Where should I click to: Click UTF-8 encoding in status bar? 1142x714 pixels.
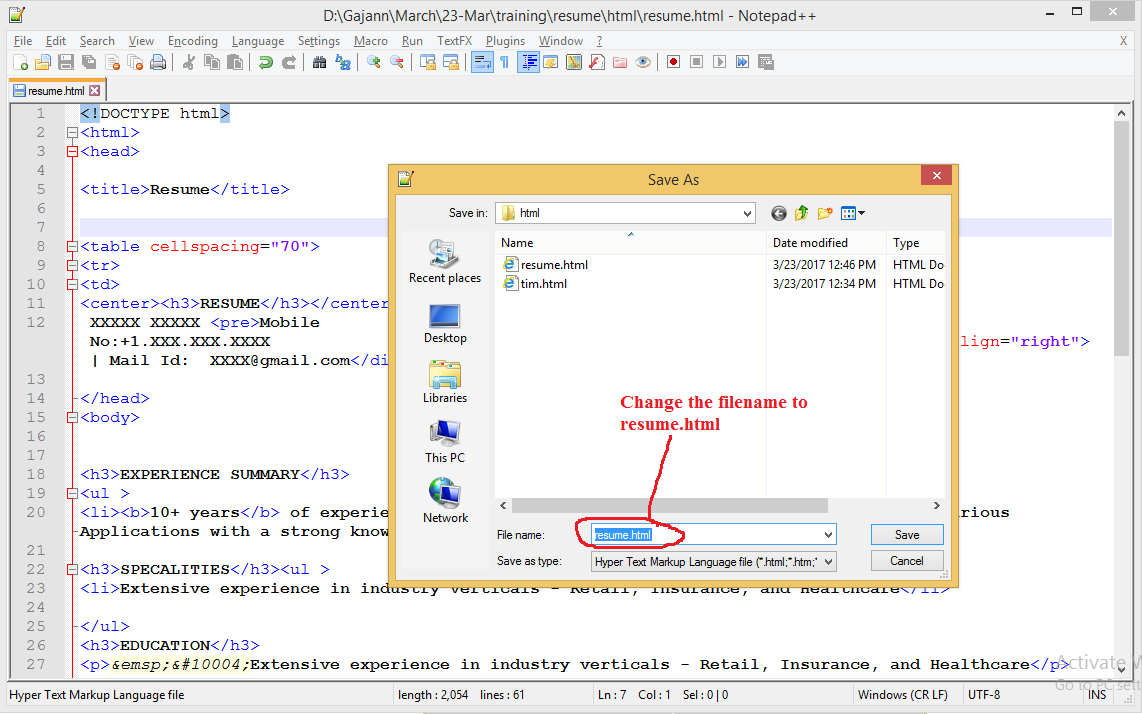[x=984, y=695]
